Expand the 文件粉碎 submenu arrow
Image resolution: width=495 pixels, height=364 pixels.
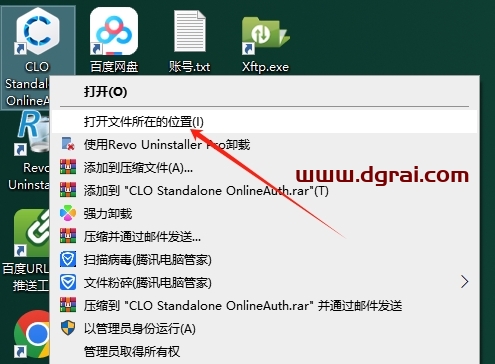pyautogui.click(x=465, y=282)
